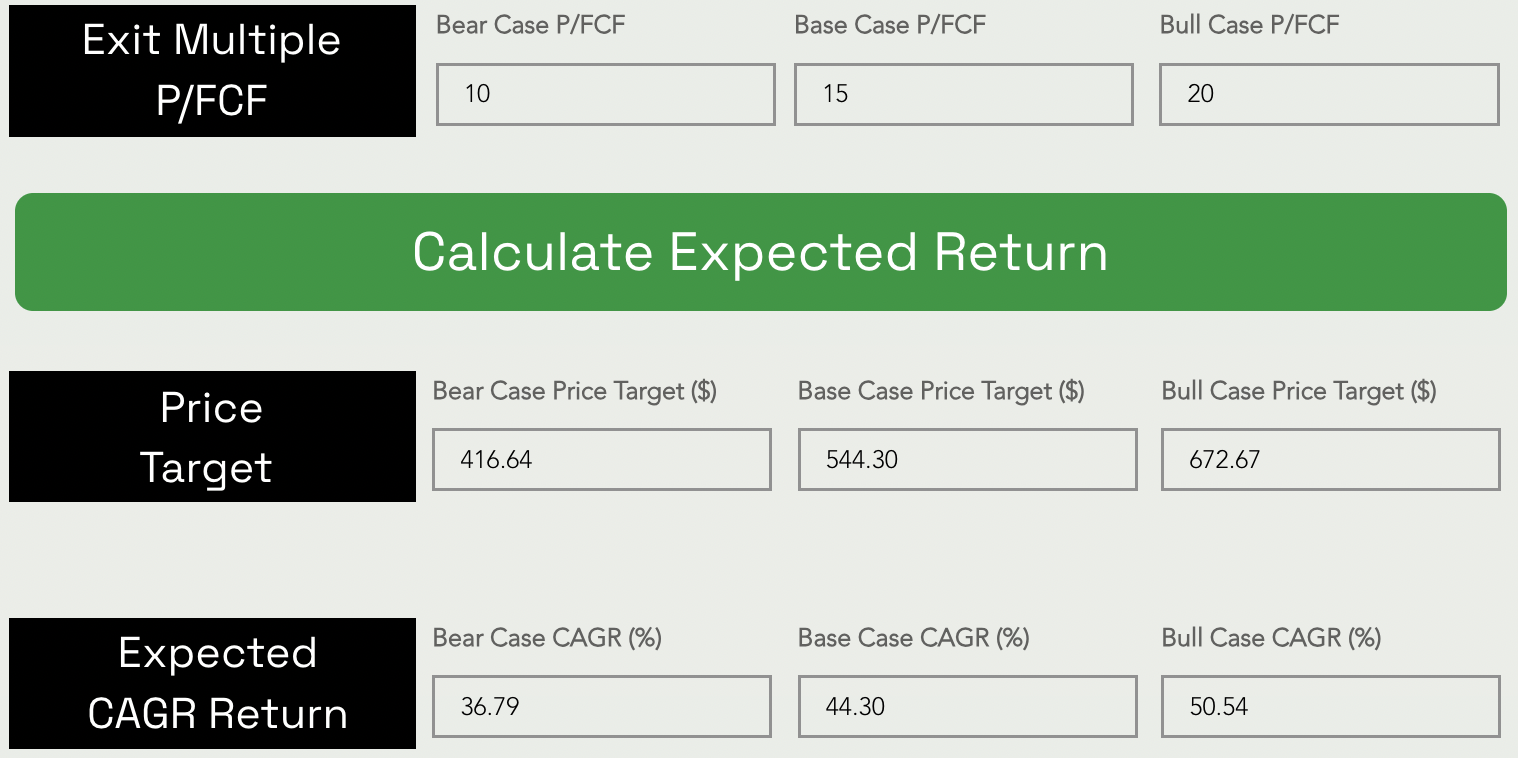The image size is (1518, 758).
Task: Focus the Bear Case P/FCF input
Action: 605,95
